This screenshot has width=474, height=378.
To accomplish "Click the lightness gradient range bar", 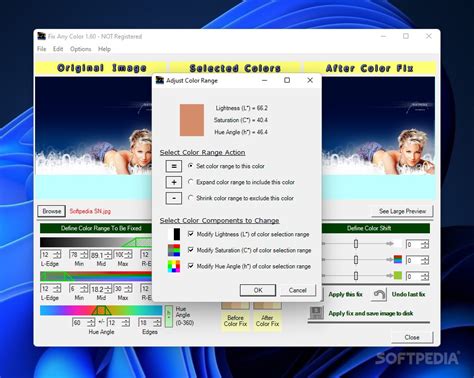I will (x=96, y=242).
